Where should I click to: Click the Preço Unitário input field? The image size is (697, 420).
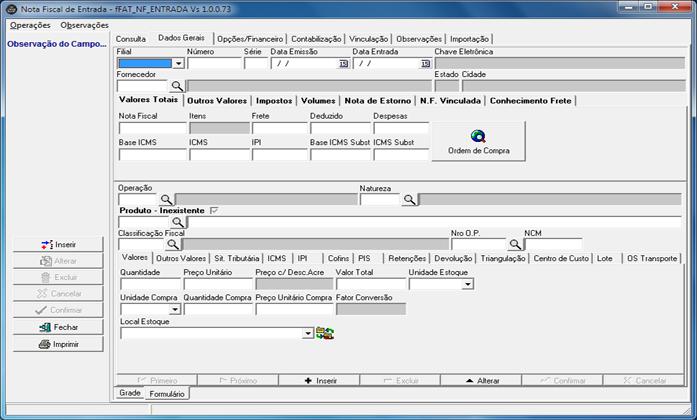(218, 284)
